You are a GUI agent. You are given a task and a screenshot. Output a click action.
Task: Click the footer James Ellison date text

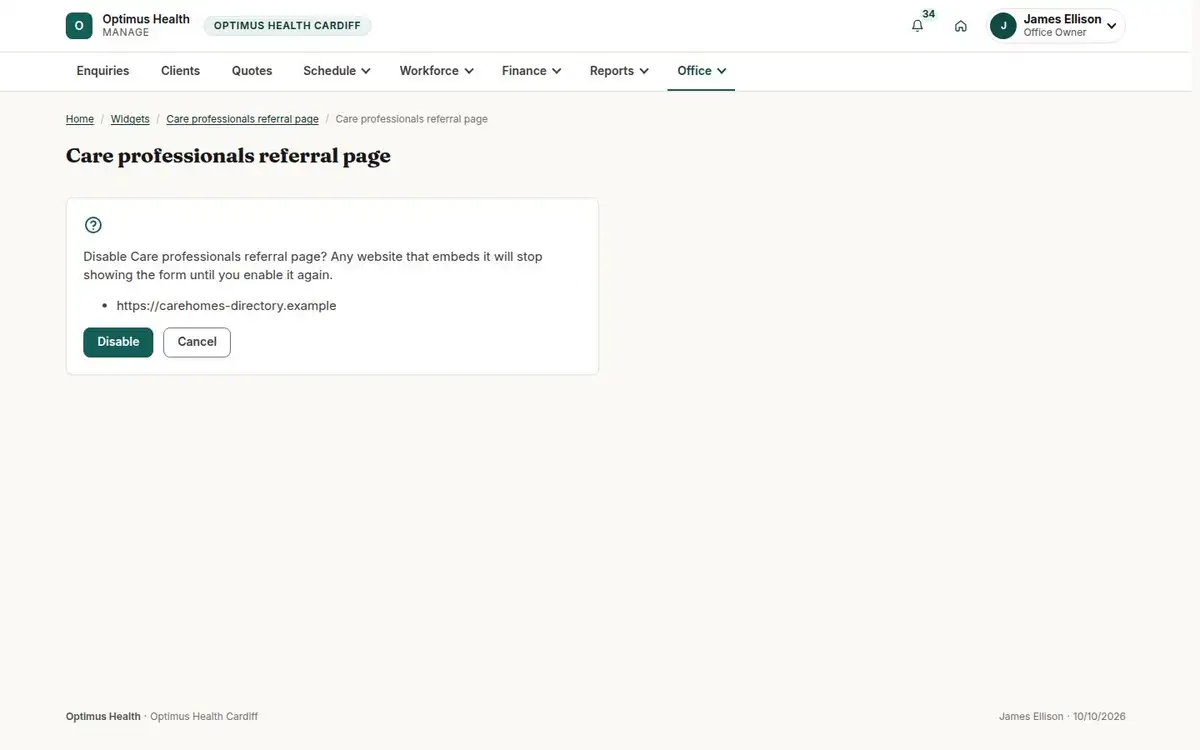(x=1062, y=717)
